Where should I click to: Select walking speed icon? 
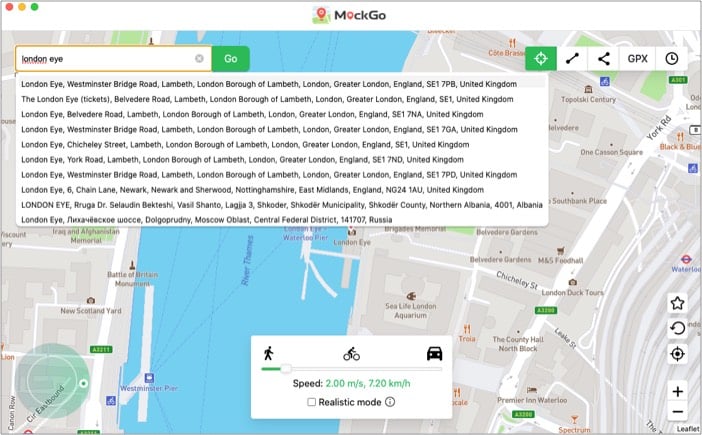(268, 353)
